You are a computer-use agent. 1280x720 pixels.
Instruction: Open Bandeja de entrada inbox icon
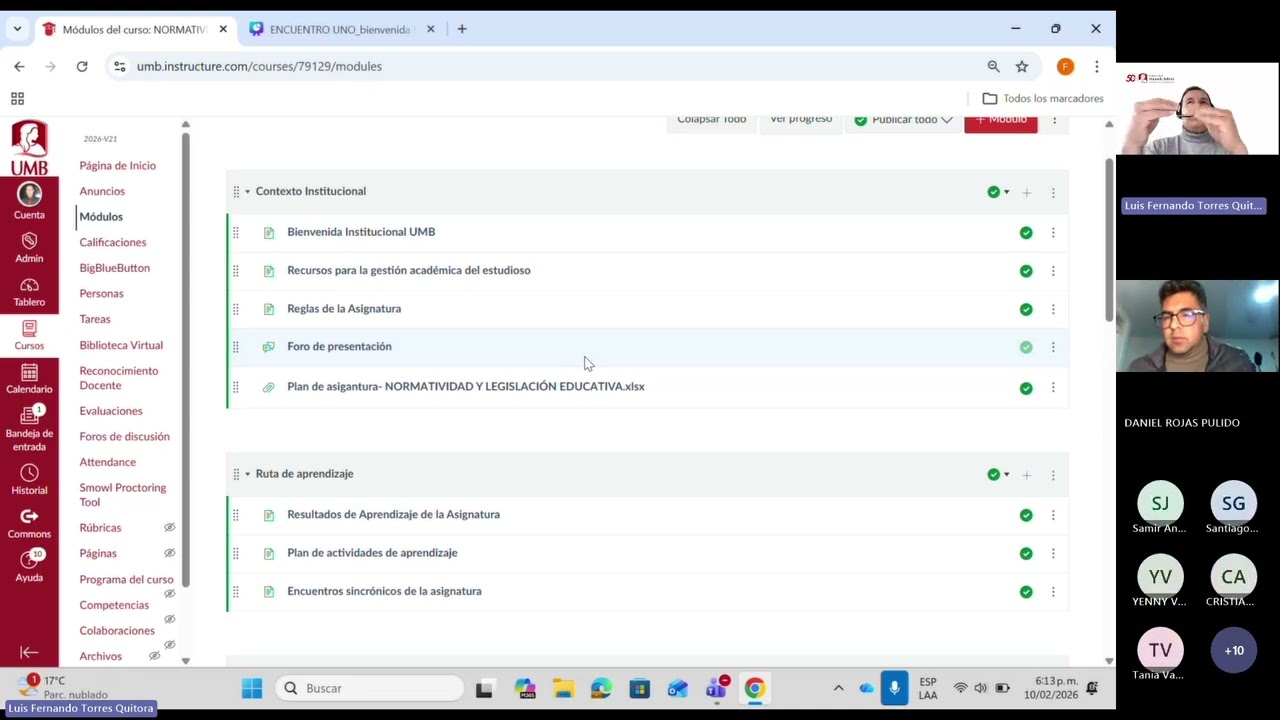(29, 415)
